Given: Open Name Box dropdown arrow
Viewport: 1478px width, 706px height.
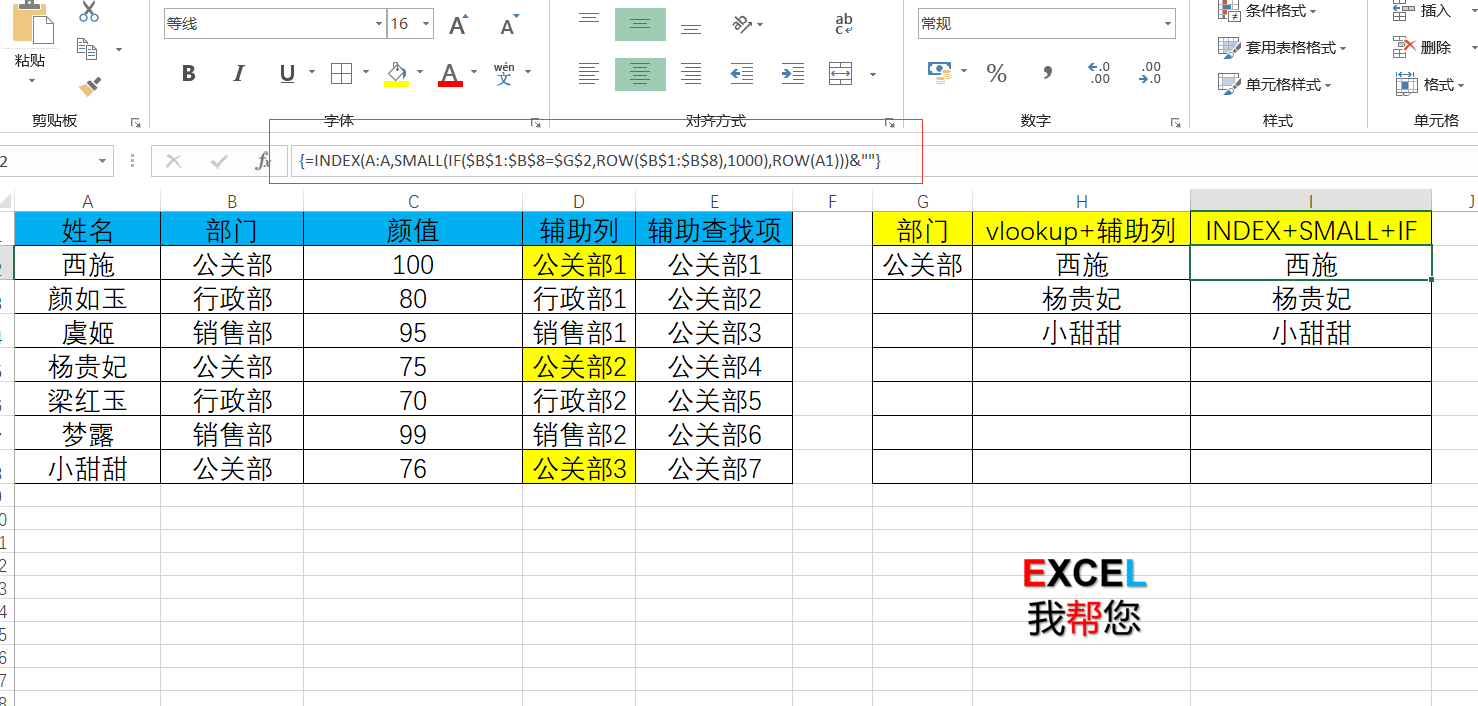Looking at the screenshot, I should pyautogui.click(x=103, y=161).
